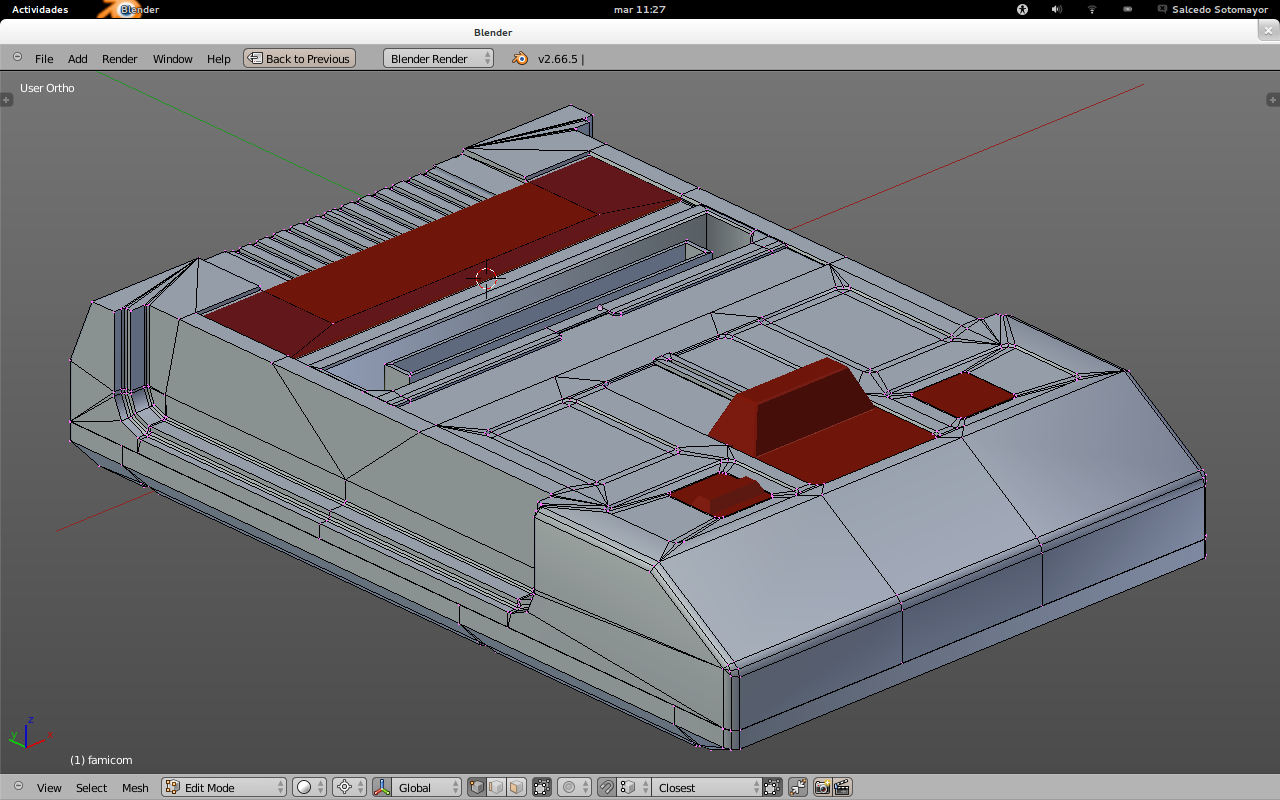Image resolution: width=1280 pixels, height=800 pixels.
Task: Enable vertex select mode
Action: [x=476, y=788]
